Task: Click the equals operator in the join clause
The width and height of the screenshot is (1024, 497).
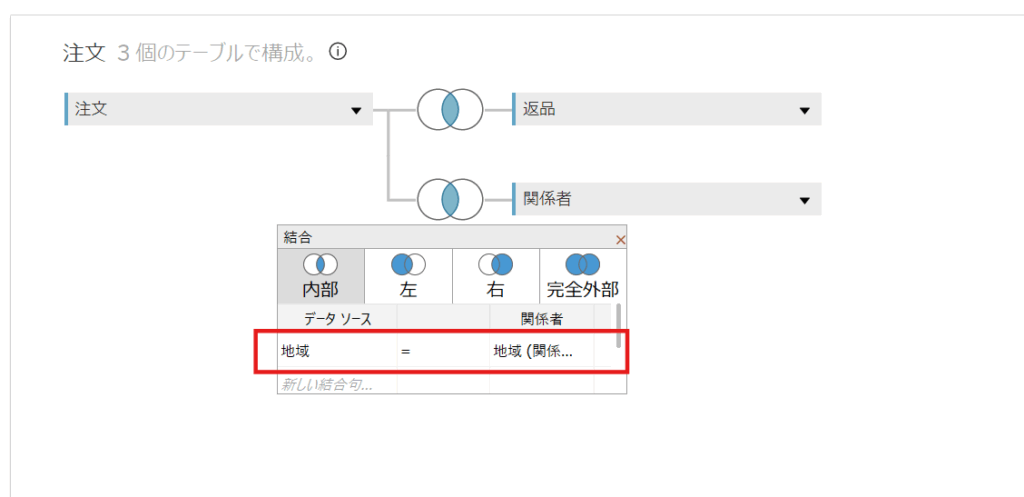Action: 405,352
